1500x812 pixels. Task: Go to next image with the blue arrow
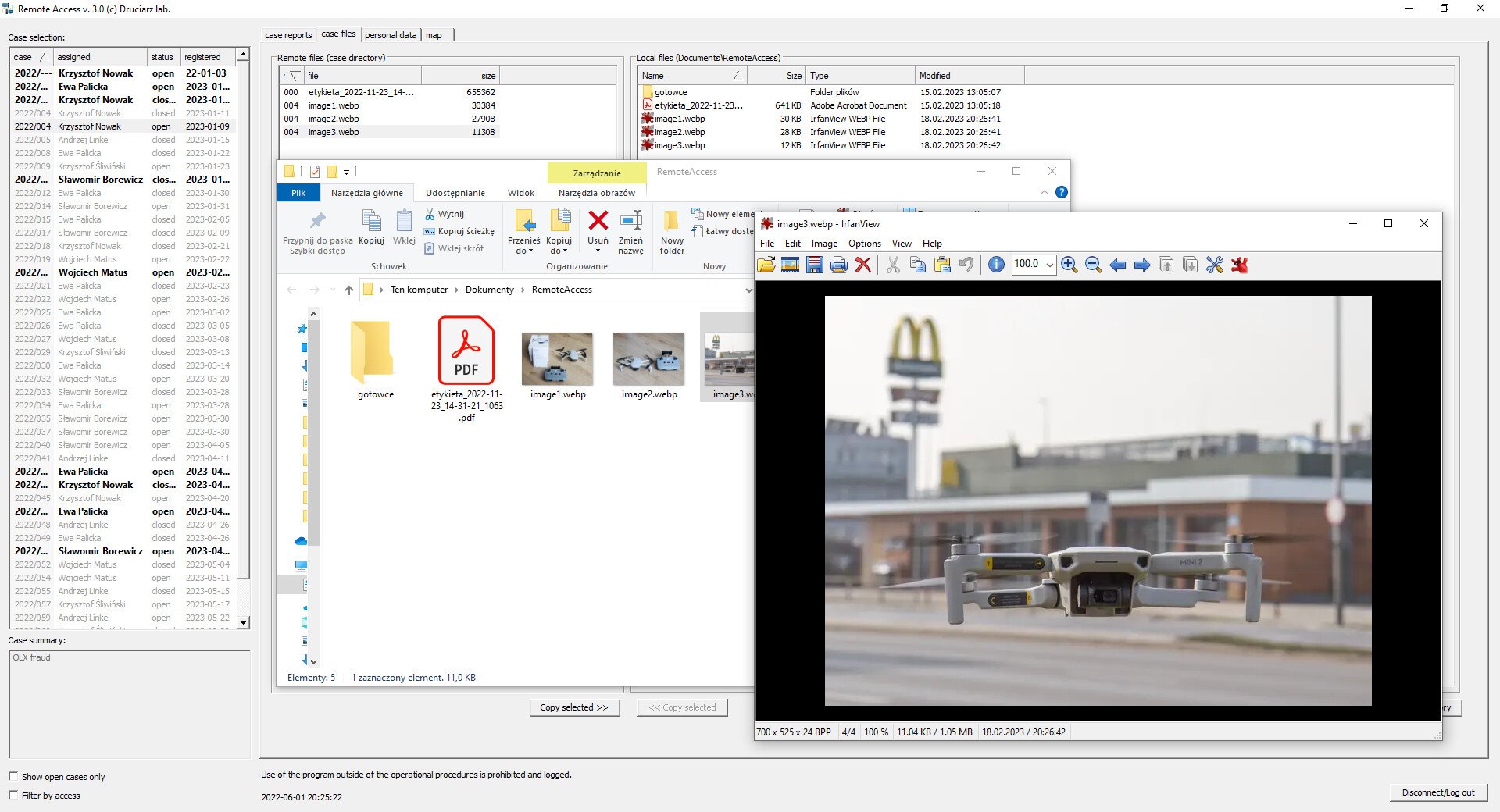click(1141, 265)
